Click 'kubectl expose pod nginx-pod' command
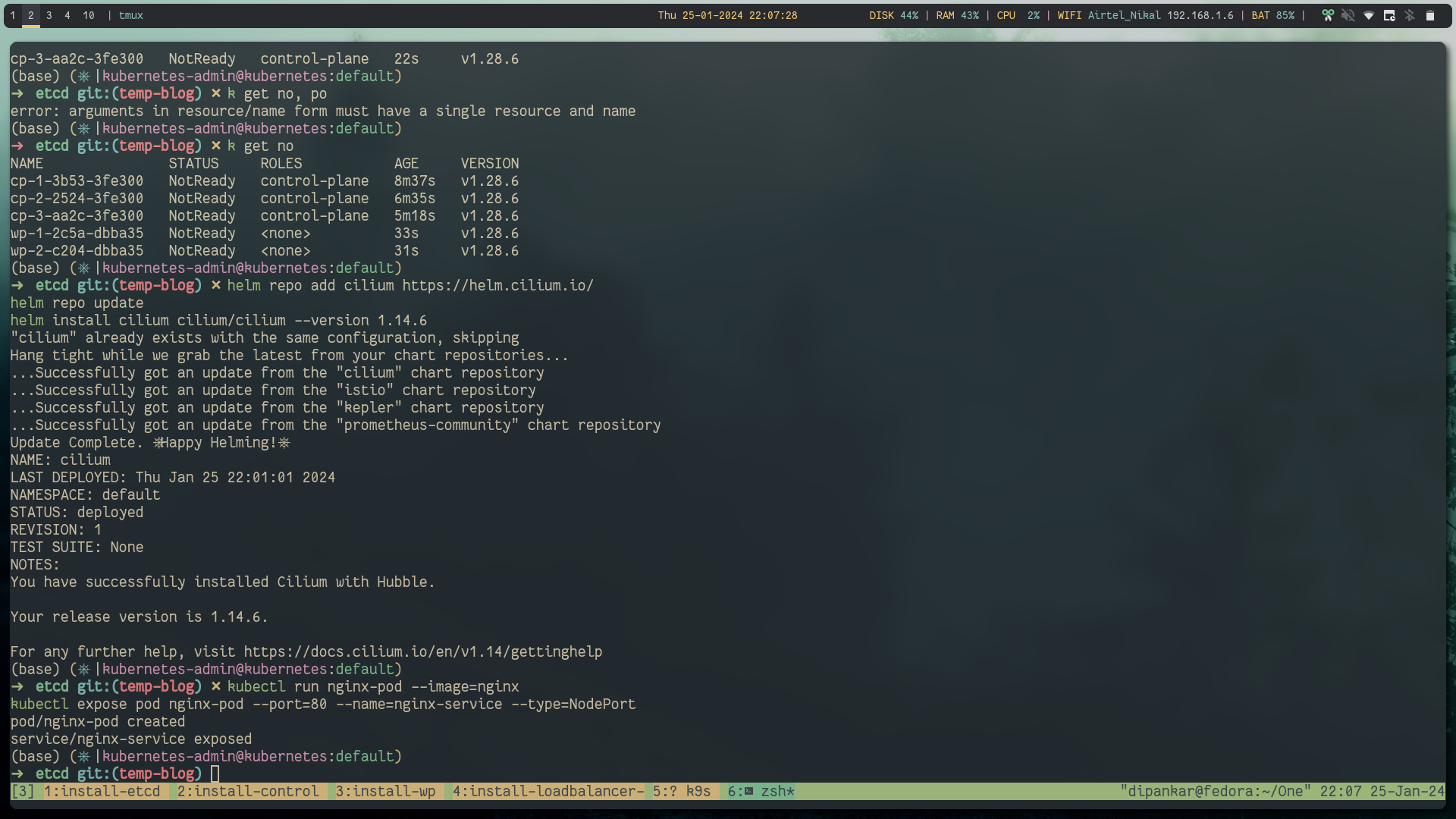 click(323, 704)
